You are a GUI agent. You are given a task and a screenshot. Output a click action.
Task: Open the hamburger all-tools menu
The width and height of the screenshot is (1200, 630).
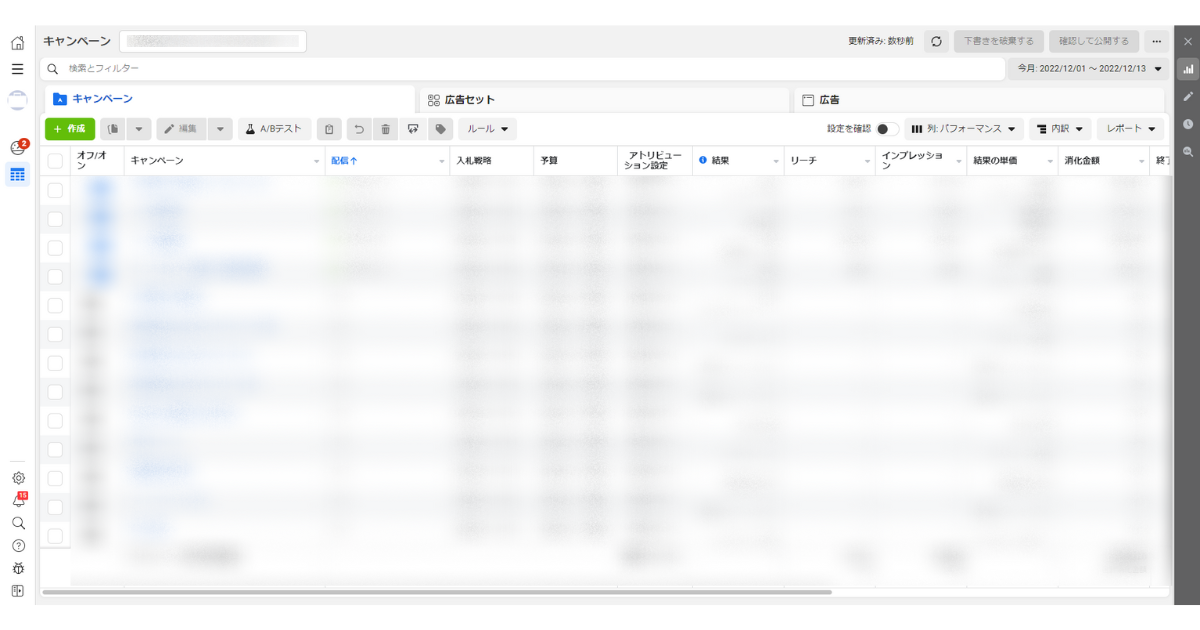point(17,69)
